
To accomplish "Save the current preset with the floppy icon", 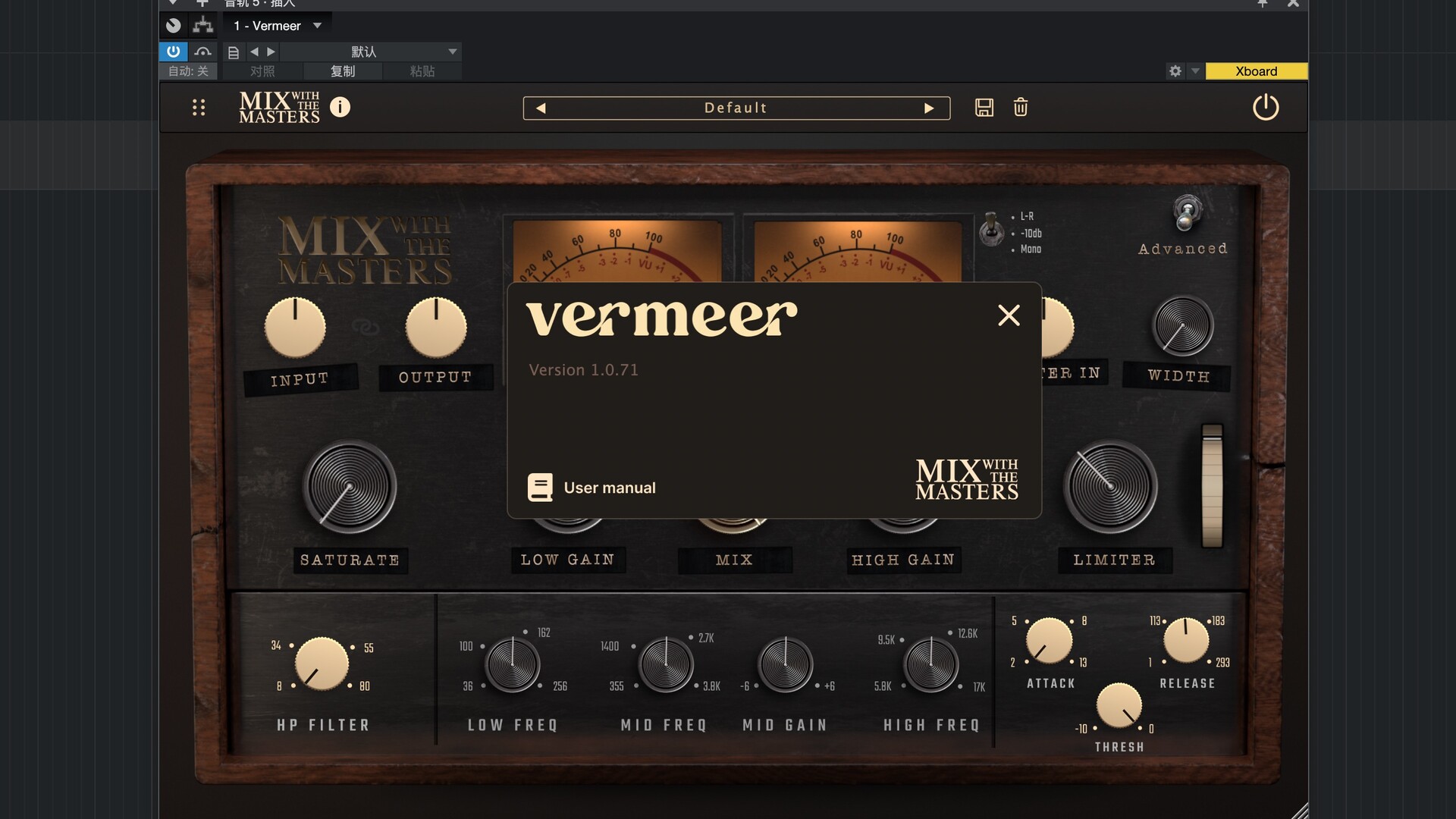I will pos(984,108).
